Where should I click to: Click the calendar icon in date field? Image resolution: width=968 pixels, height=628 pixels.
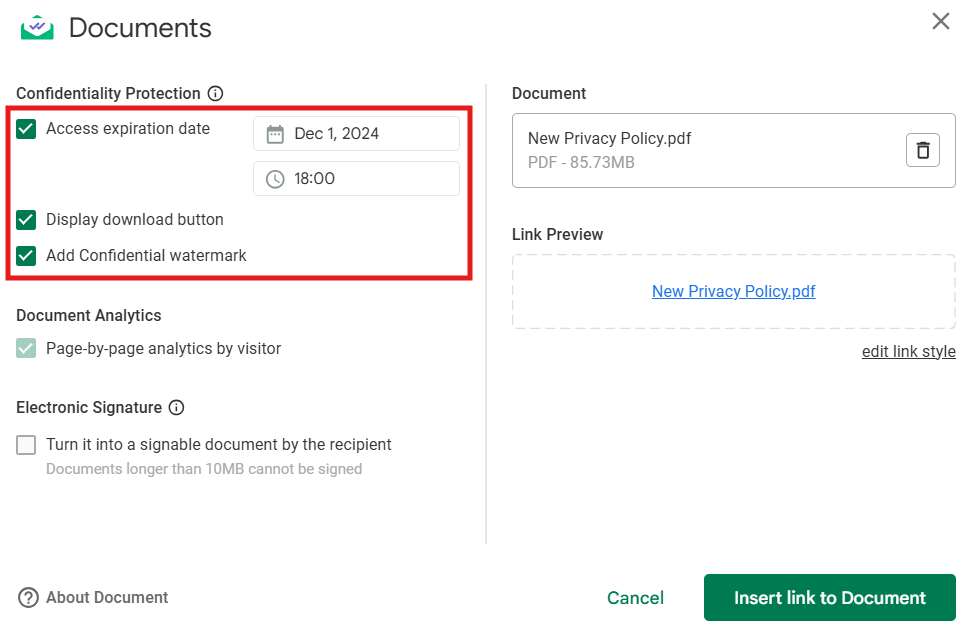(x=275, y=134)
